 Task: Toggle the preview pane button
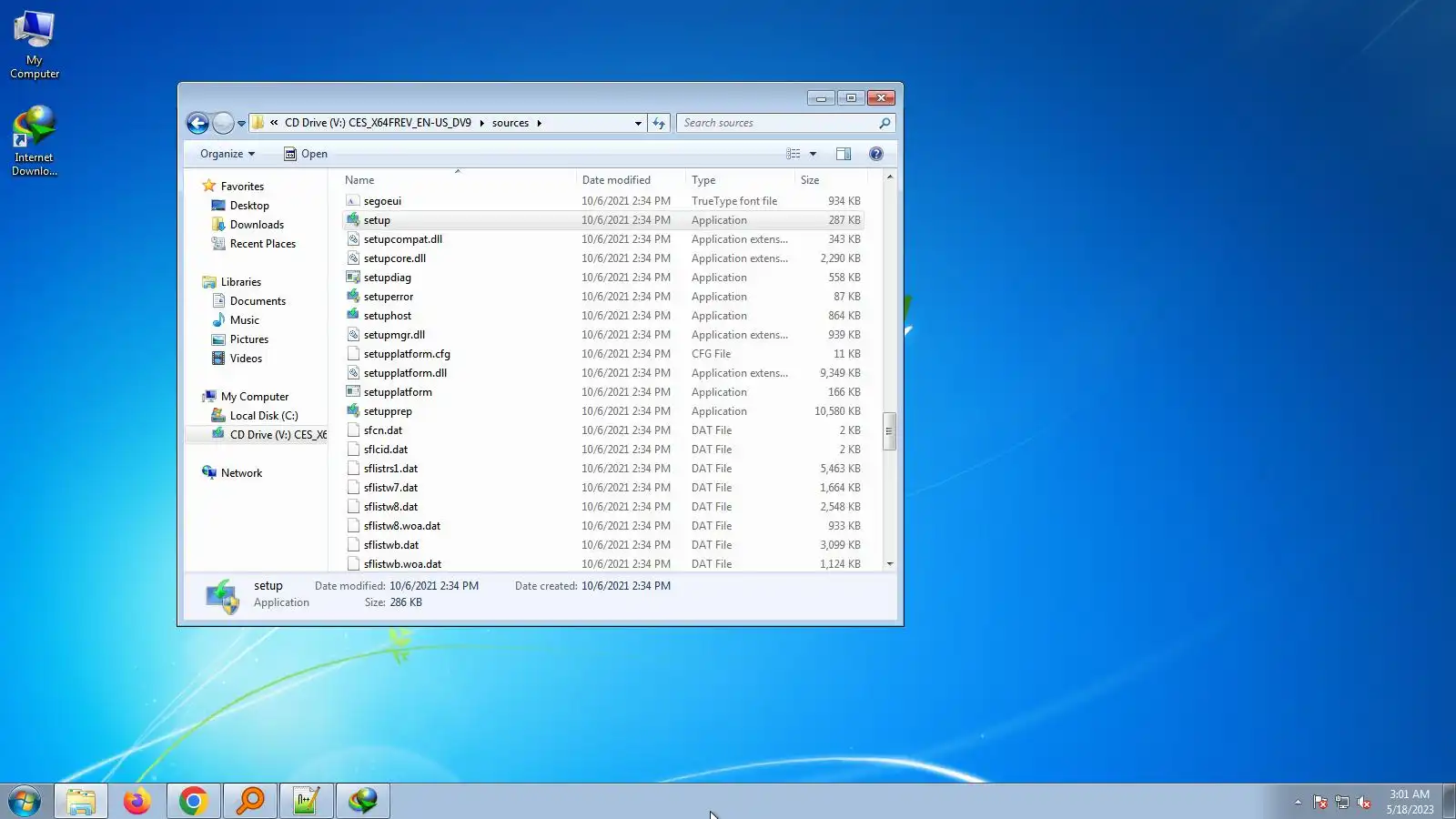click(x=844, y=154)
